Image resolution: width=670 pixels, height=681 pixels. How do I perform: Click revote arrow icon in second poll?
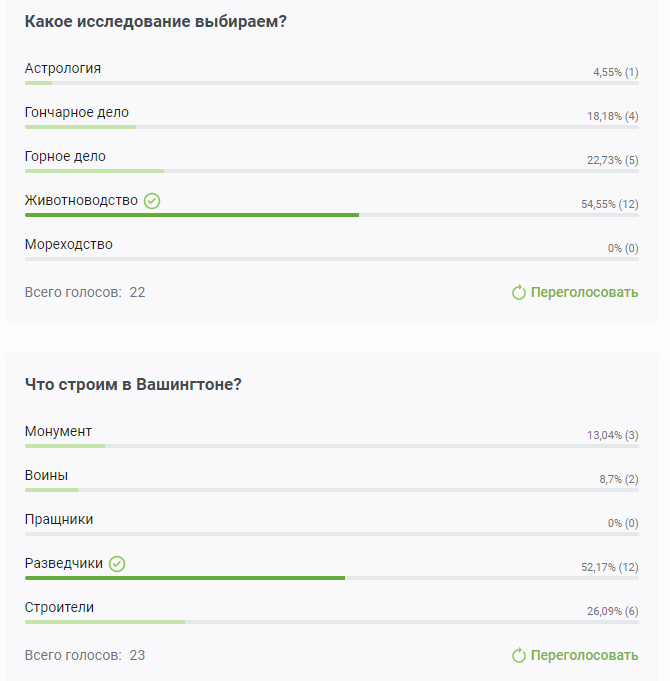click(x=519, y=656)
